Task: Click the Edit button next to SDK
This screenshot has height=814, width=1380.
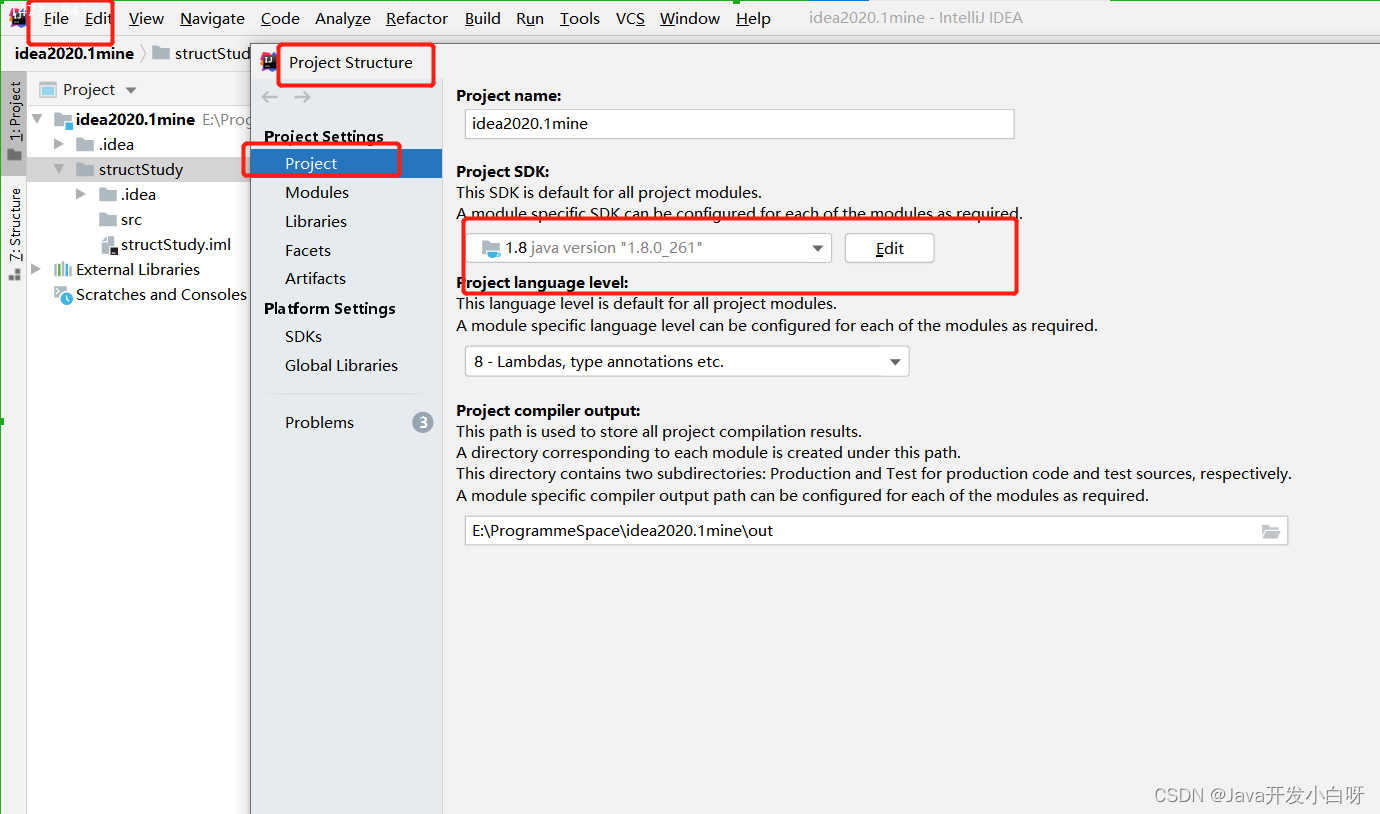Action: (x=890, y=249)
